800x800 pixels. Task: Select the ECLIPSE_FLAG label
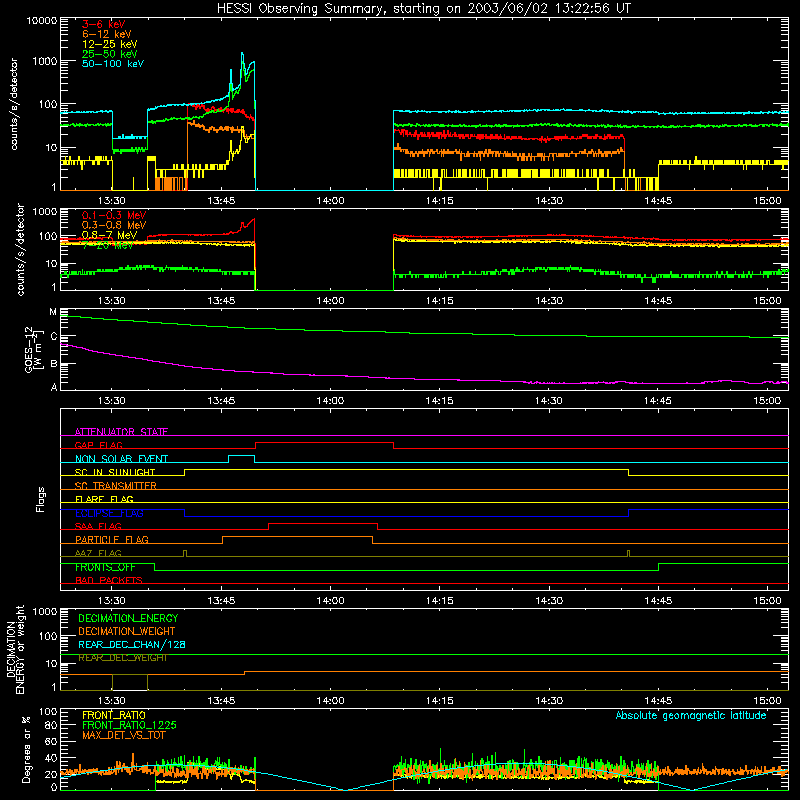[x=109, y=513]
